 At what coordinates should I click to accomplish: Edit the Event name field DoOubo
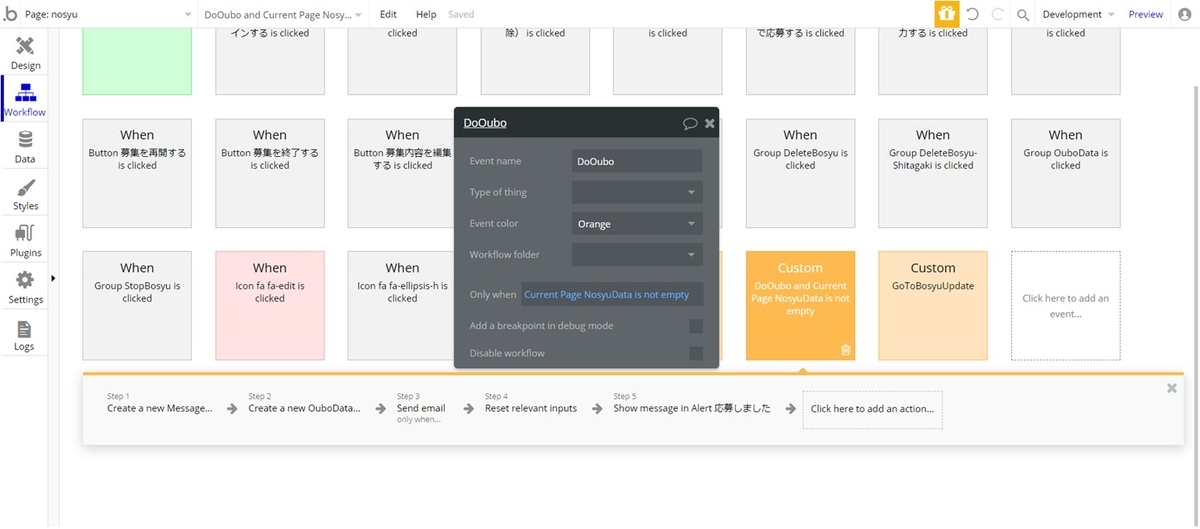coord(637,161)
